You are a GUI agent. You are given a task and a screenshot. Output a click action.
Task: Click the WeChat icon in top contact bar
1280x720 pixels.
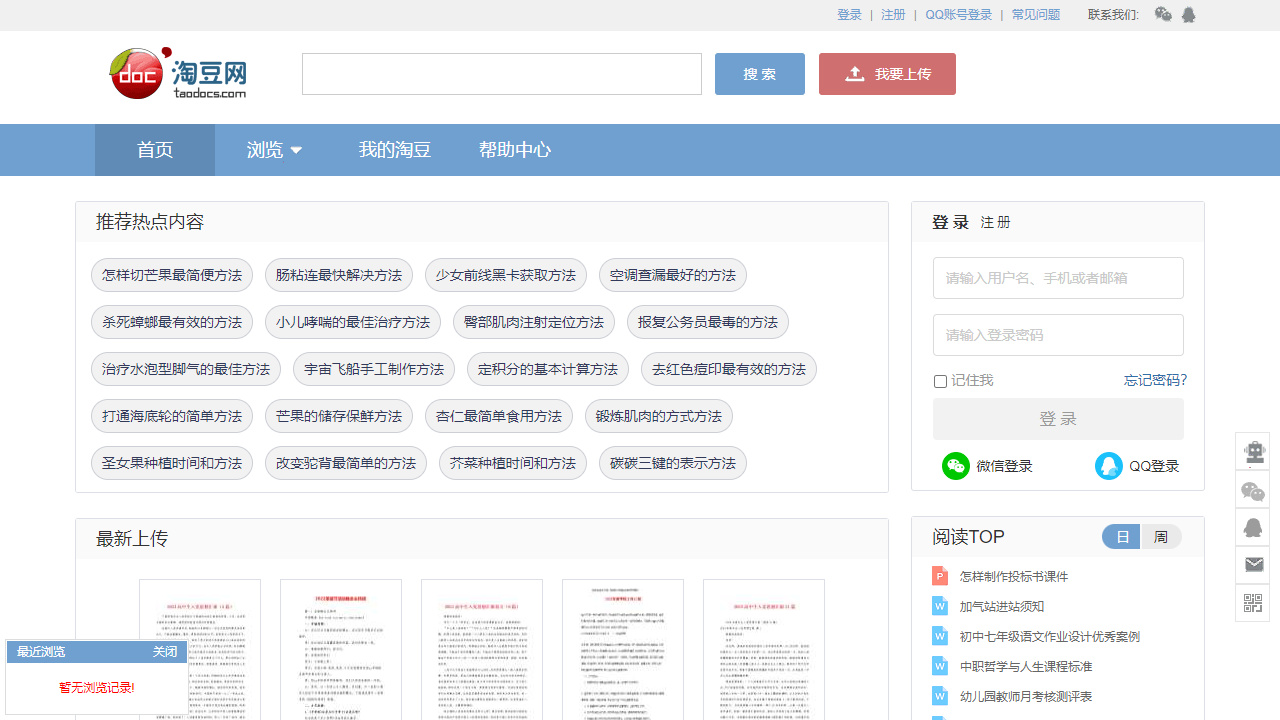click(1163, 14)
